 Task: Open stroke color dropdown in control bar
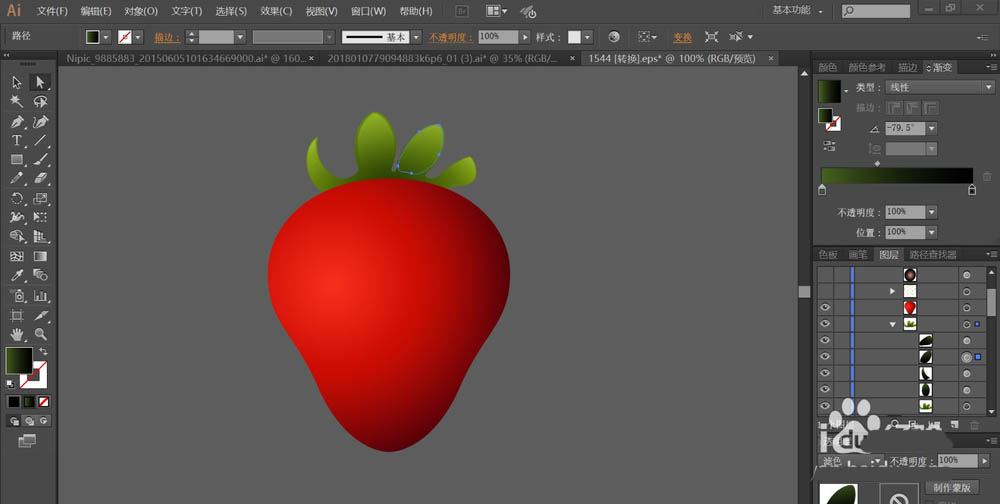[138, 37]
